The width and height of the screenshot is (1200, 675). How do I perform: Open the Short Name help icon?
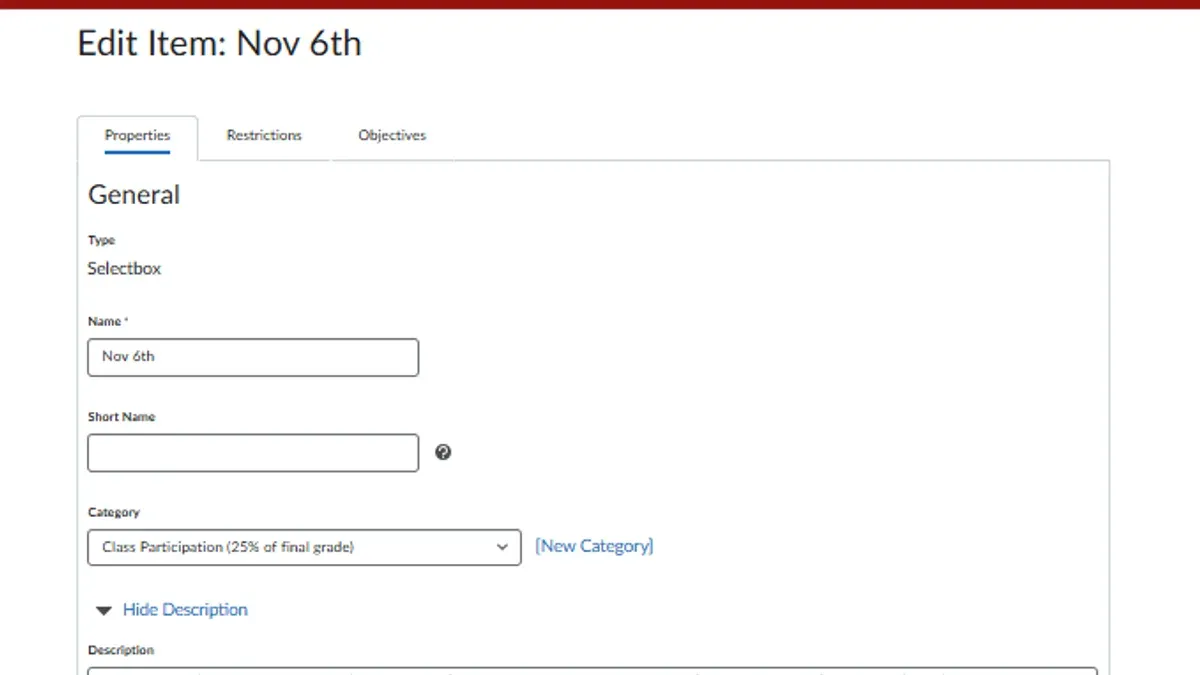click(443, 452)
